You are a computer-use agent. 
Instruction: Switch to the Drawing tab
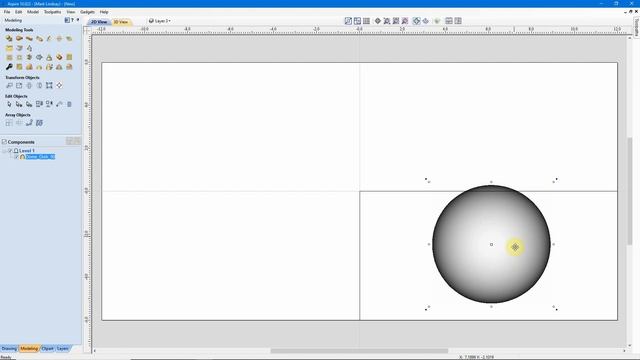[9, 349]
